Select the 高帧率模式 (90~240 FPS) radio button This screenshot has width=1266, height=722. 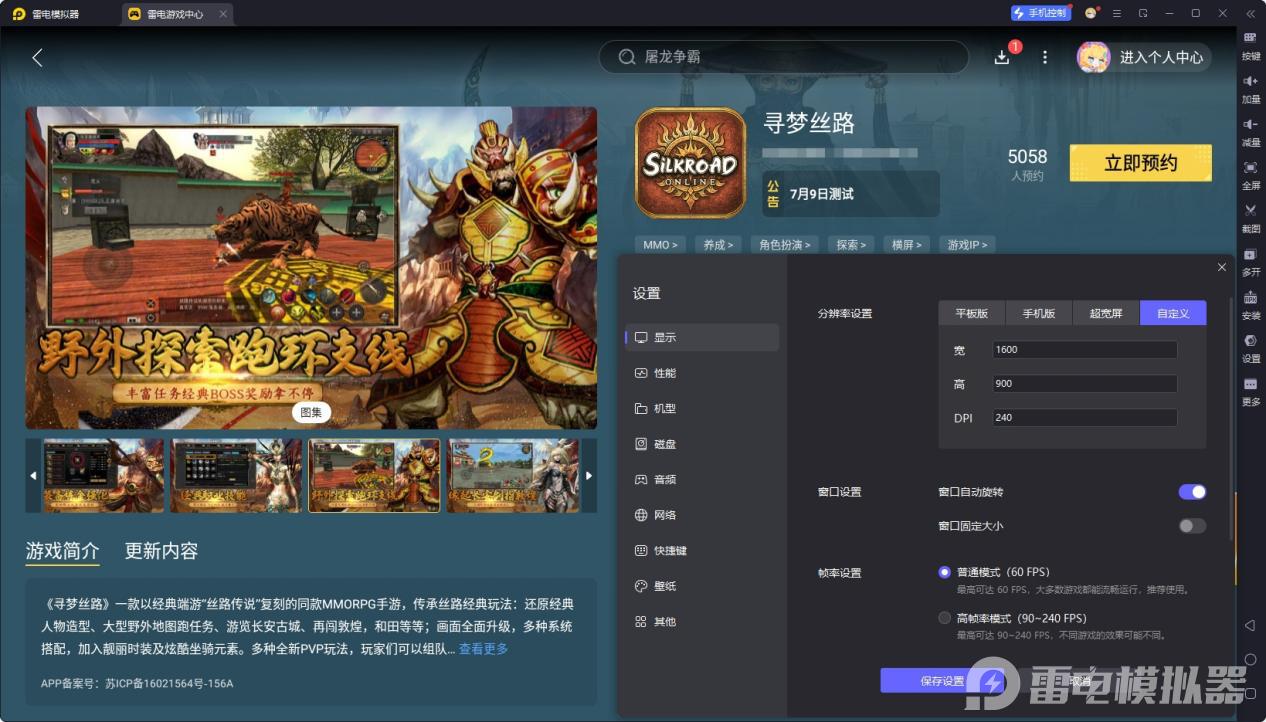[944, 618]
